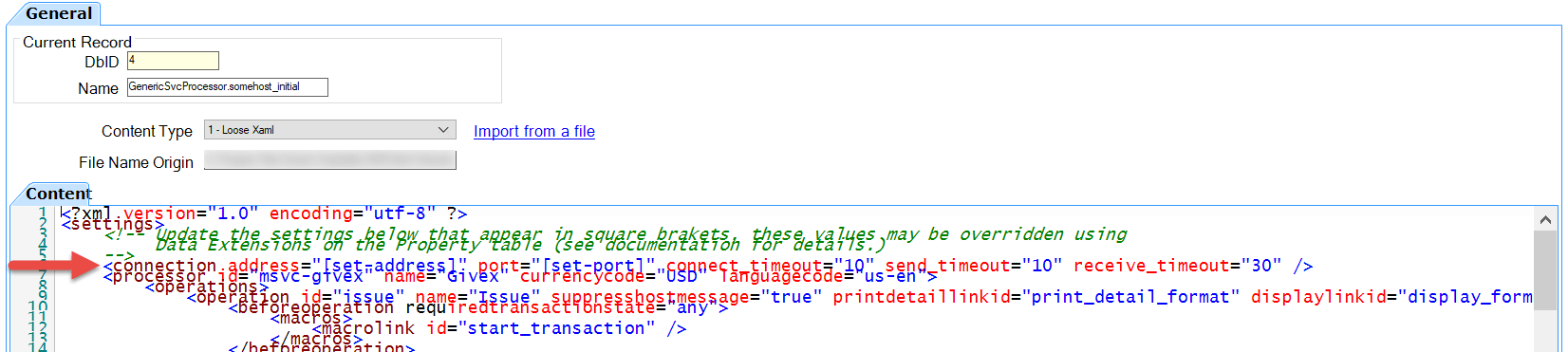Click the "File Name Origin" label
Image resolution: width=1568 pixels, height=352 pixels.
[x=136, y=162]
